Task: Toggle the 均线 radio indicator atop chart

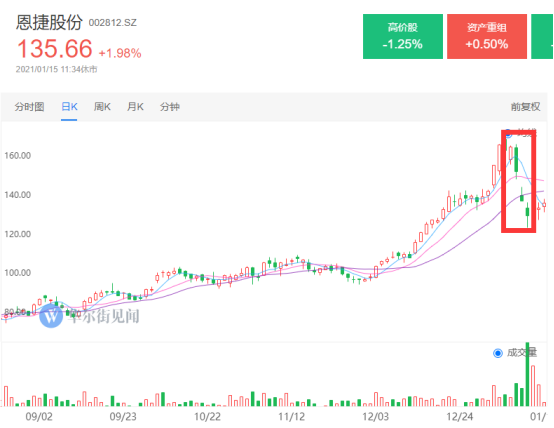Action: pyautogui.click(x=508, y=134)
